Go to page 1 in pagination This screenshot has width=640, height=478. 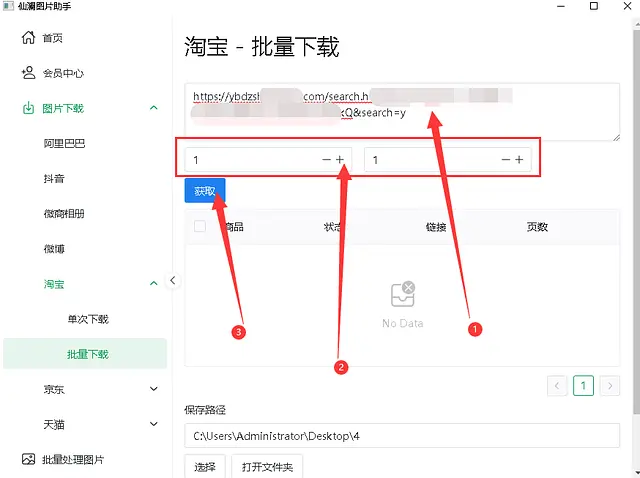point(583,385)
